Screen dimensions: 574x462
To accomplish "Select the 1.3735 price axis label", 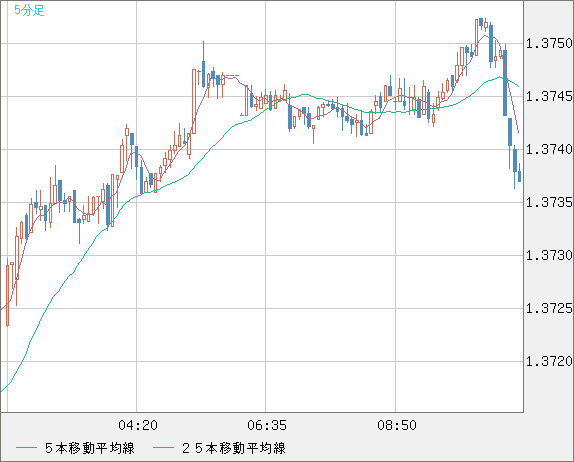I will coord(549,202).
